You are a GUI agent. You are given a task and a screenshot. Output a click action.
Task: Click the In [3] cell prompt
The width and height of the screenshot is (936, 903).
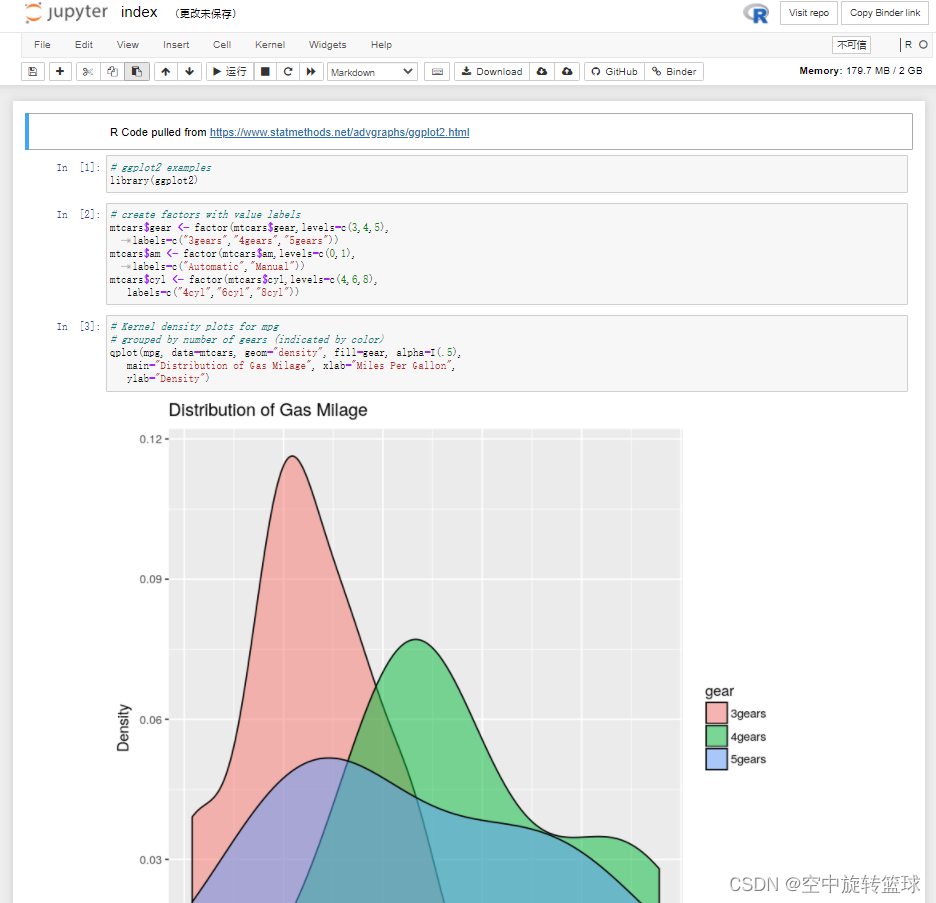[x=78, y=326]
